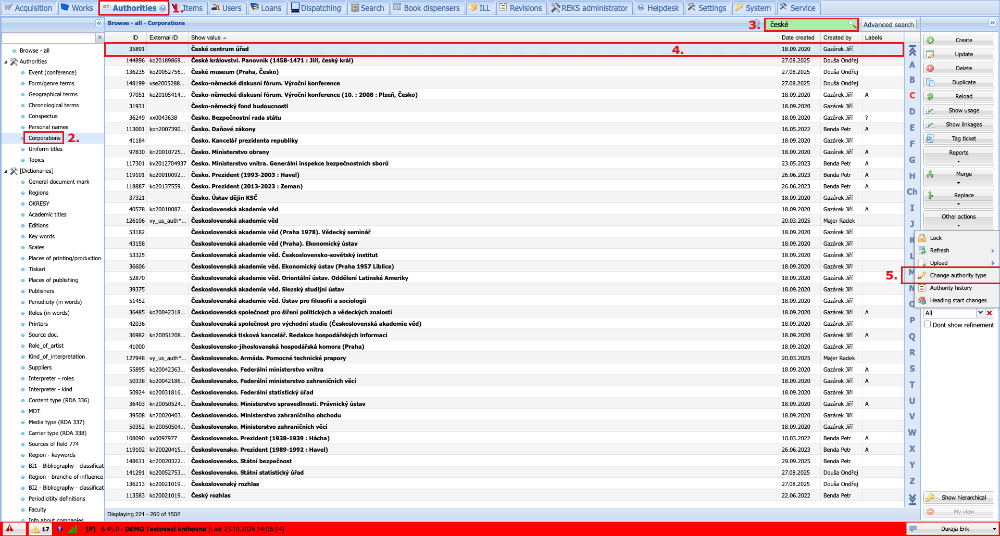Image resolution: width=1000 pixels, height=536 pixels.
Task: Click the tree filter input field
Action: (x=48, y=38)
